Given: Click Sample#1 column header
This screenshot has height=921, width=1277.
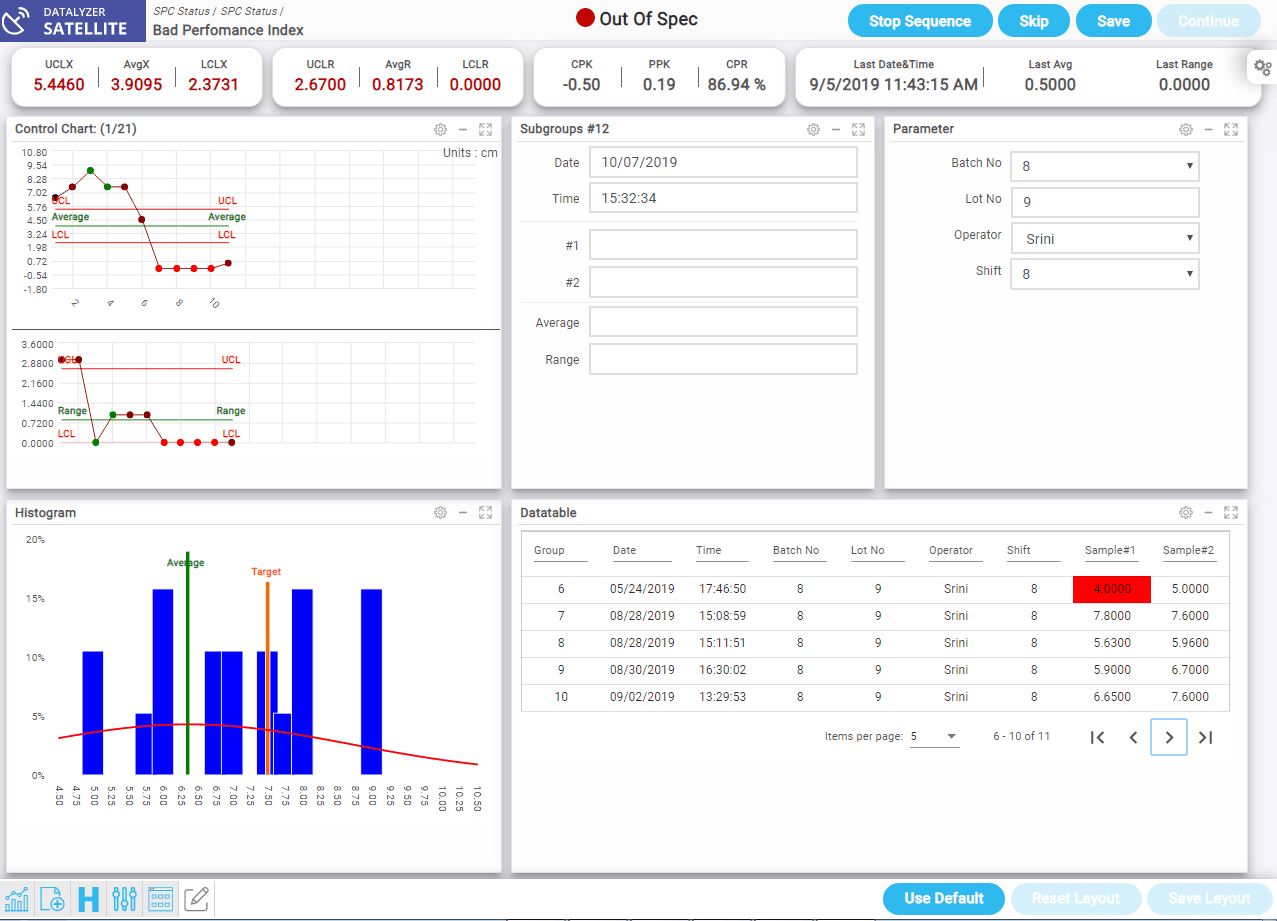Looking at the screenshot, I should click(1110, 550).
